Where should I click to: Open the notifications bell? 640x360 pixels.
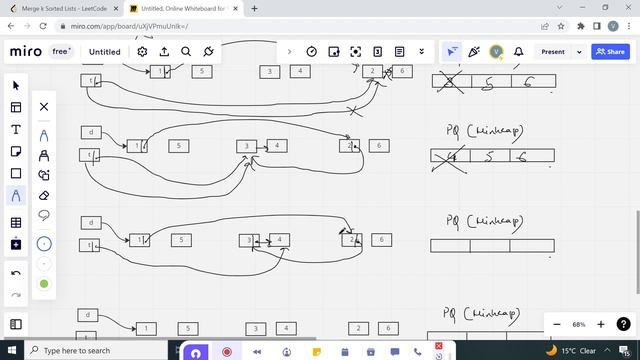(x=519, y=52)
